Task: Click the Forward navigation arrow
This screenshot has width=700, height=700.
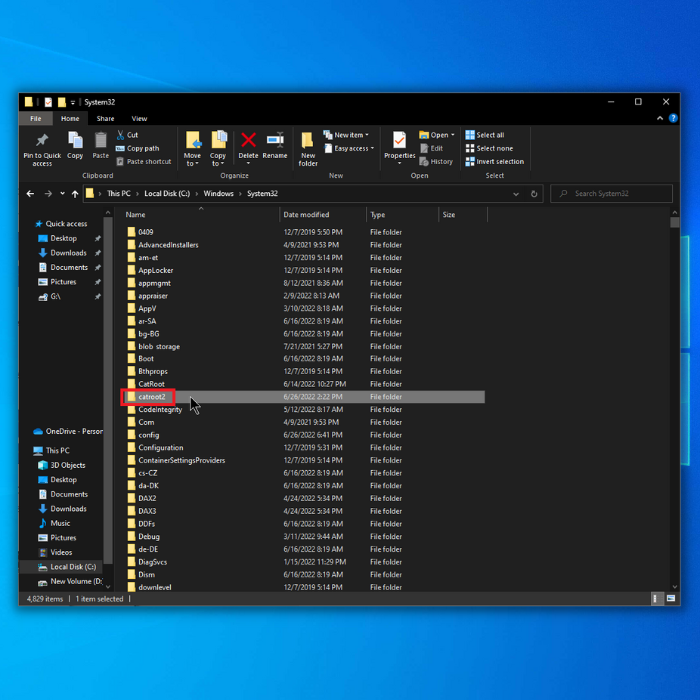Action: [x=48, y=194]
